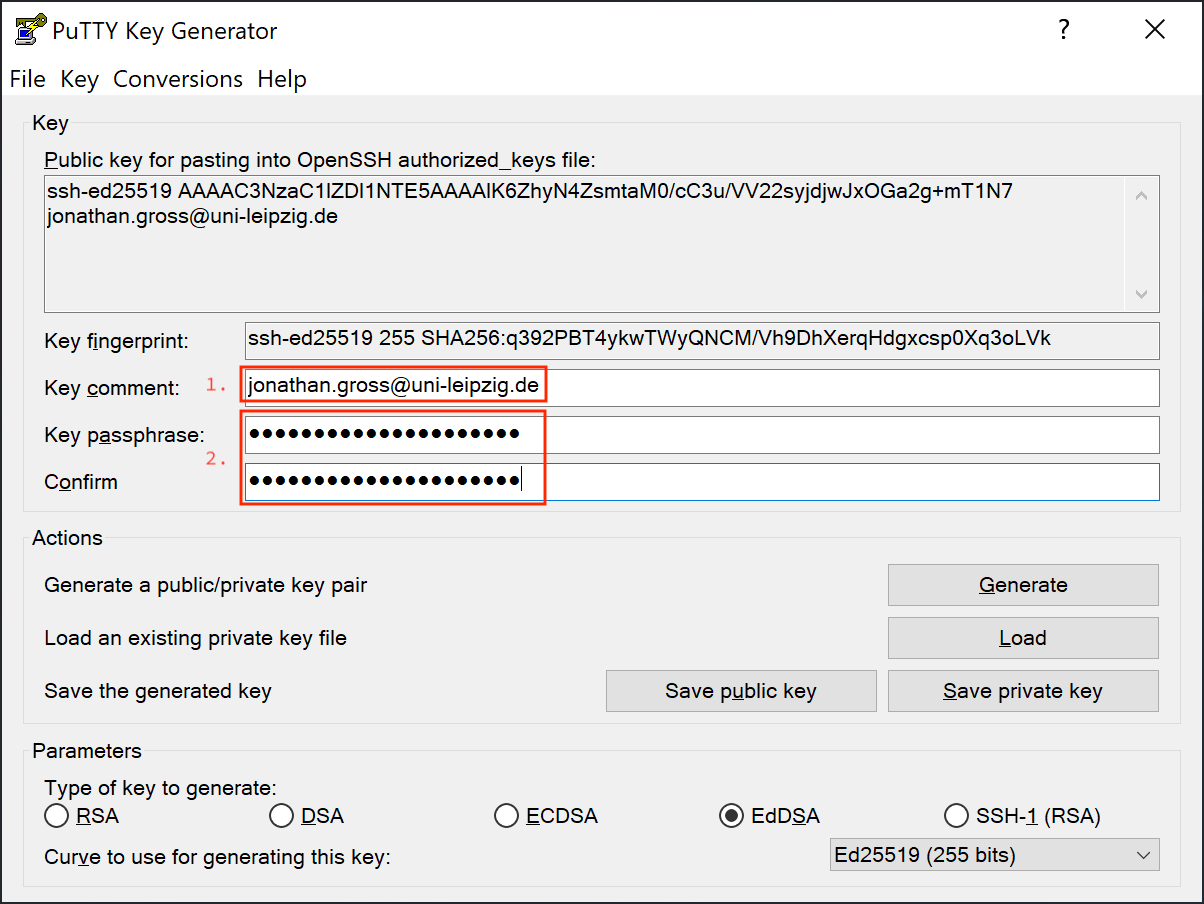
Task: Click the Key passphrase input field
Action: 702,435
